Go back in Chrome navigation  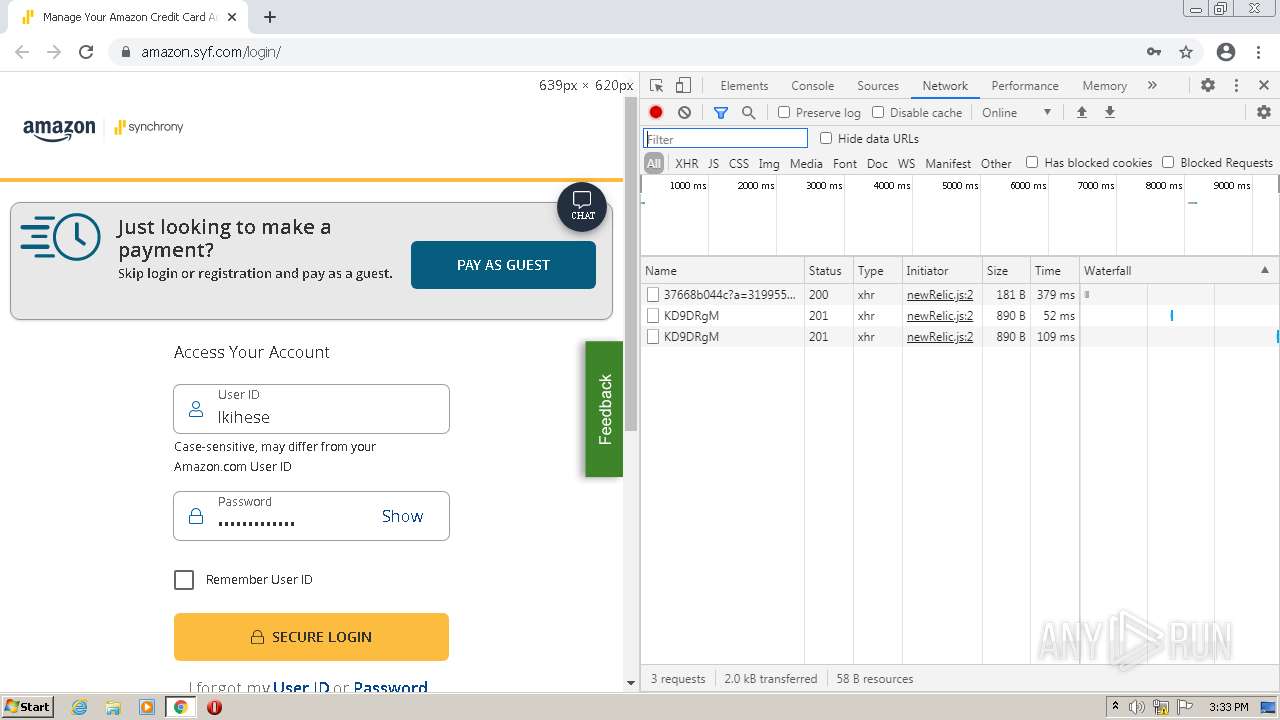(x=22, y=52)
